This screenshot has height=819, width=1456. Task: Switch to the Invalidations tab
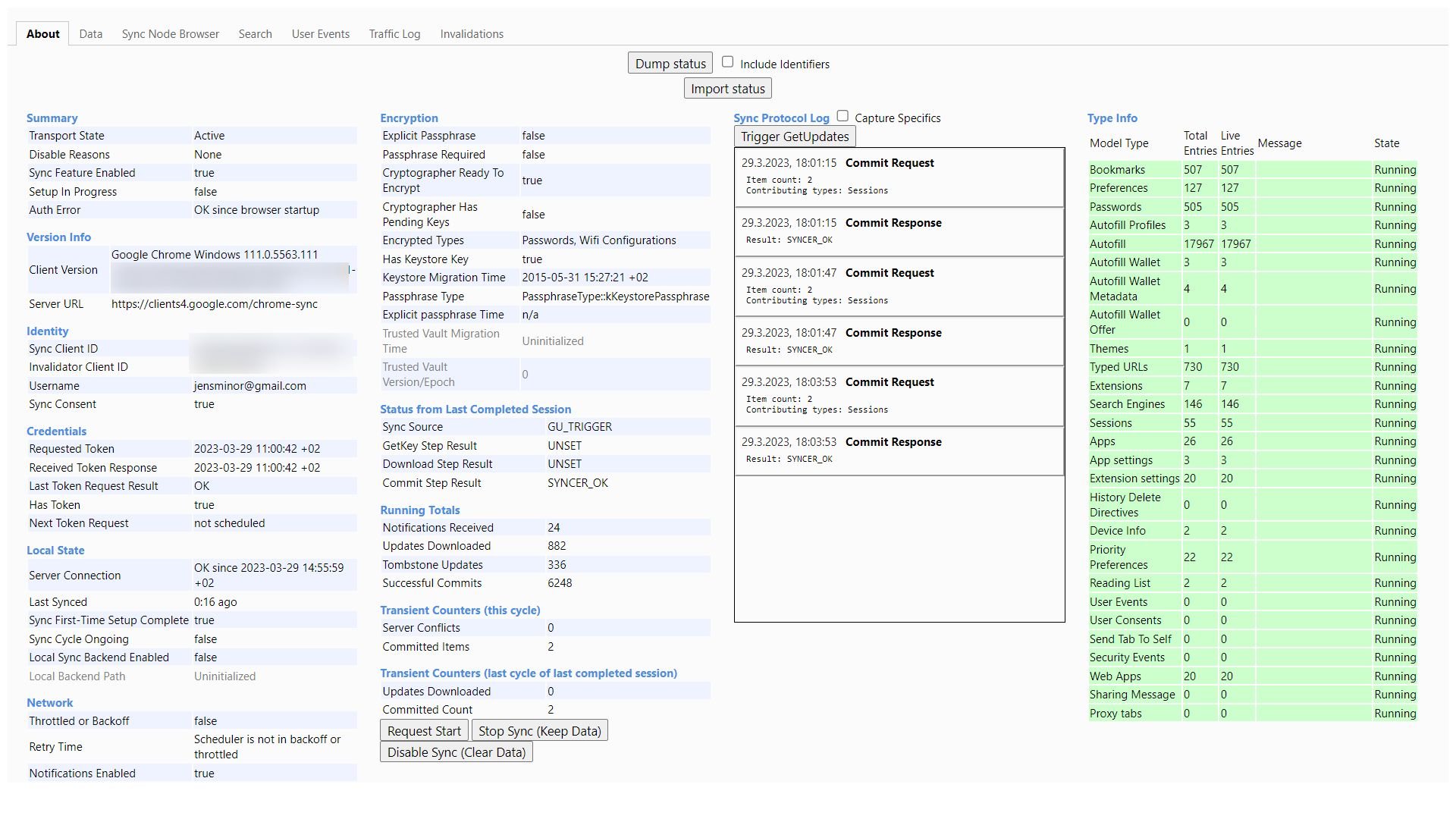(x=471, y=34)
